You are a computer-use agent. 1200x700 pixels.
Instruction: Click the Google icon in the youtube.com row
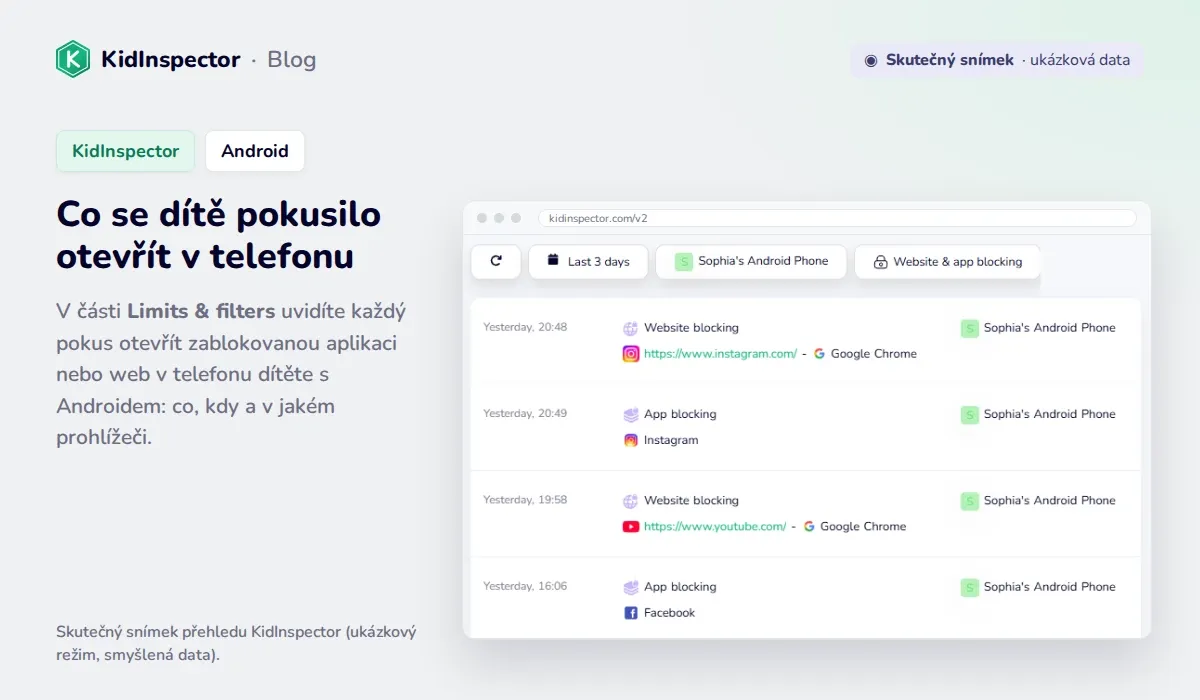pos(809,526)
